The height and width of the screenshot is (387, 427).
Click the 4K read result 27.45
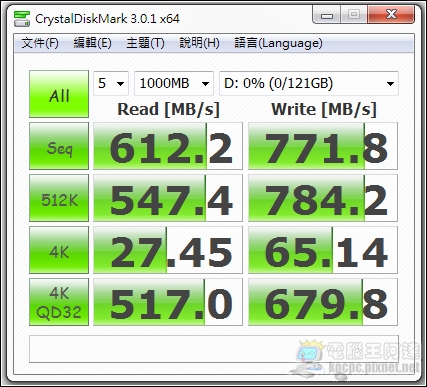pyautogui.click(x=168, y=250)
